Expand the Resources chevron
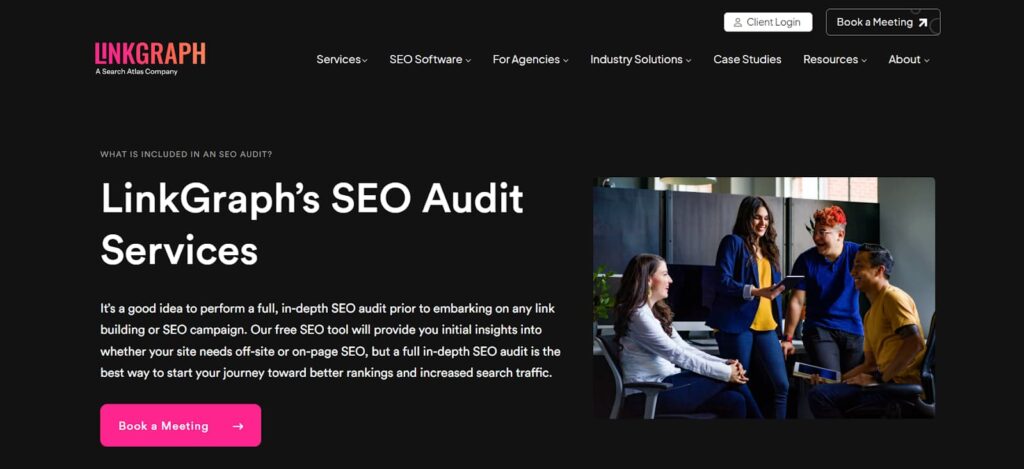Viewport: 1024px width, 469px height. tap(864, 60)
